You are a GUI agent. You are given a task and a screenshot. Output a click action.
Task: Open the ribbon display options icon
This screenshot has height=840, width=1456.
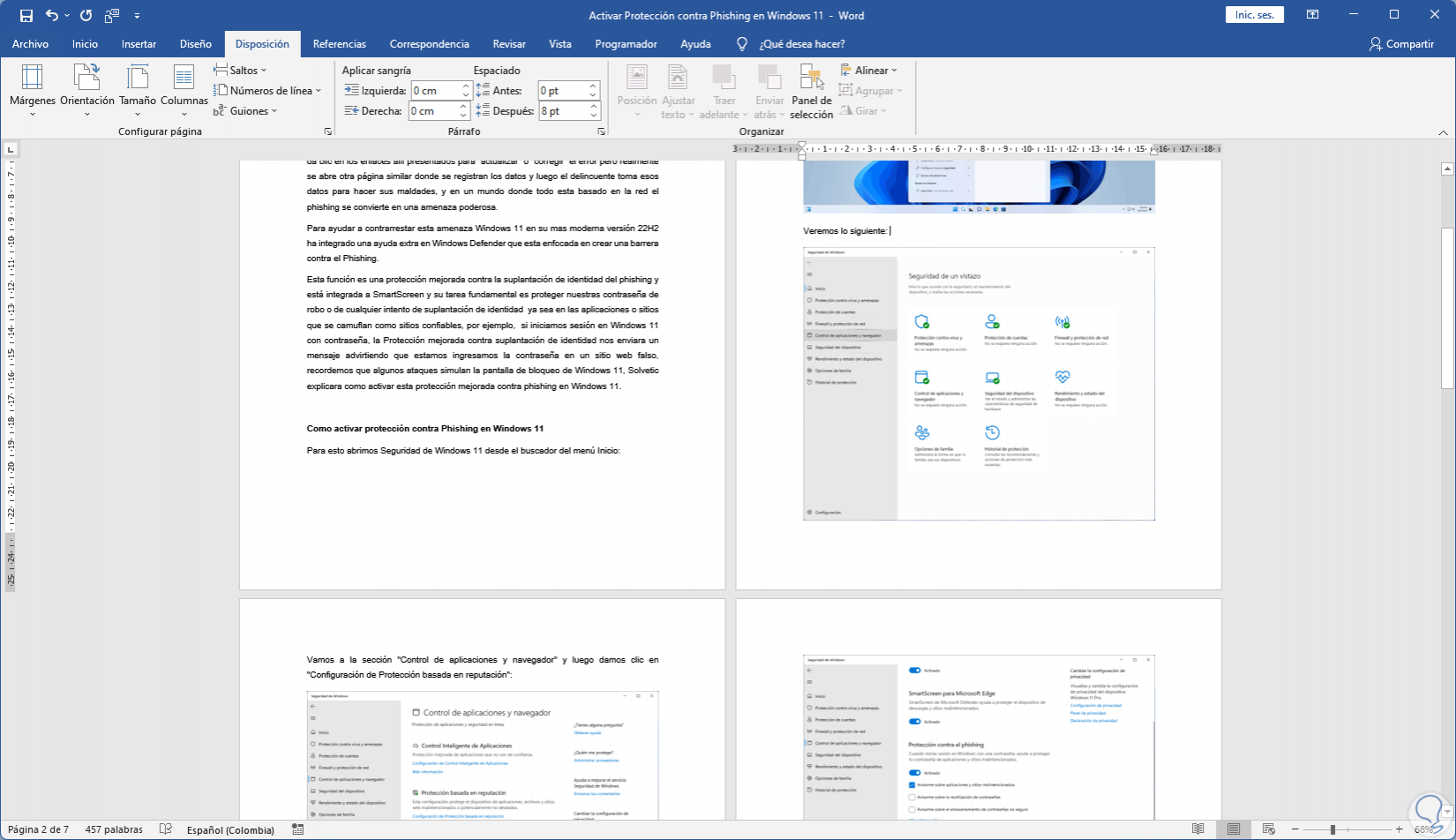1313,15
